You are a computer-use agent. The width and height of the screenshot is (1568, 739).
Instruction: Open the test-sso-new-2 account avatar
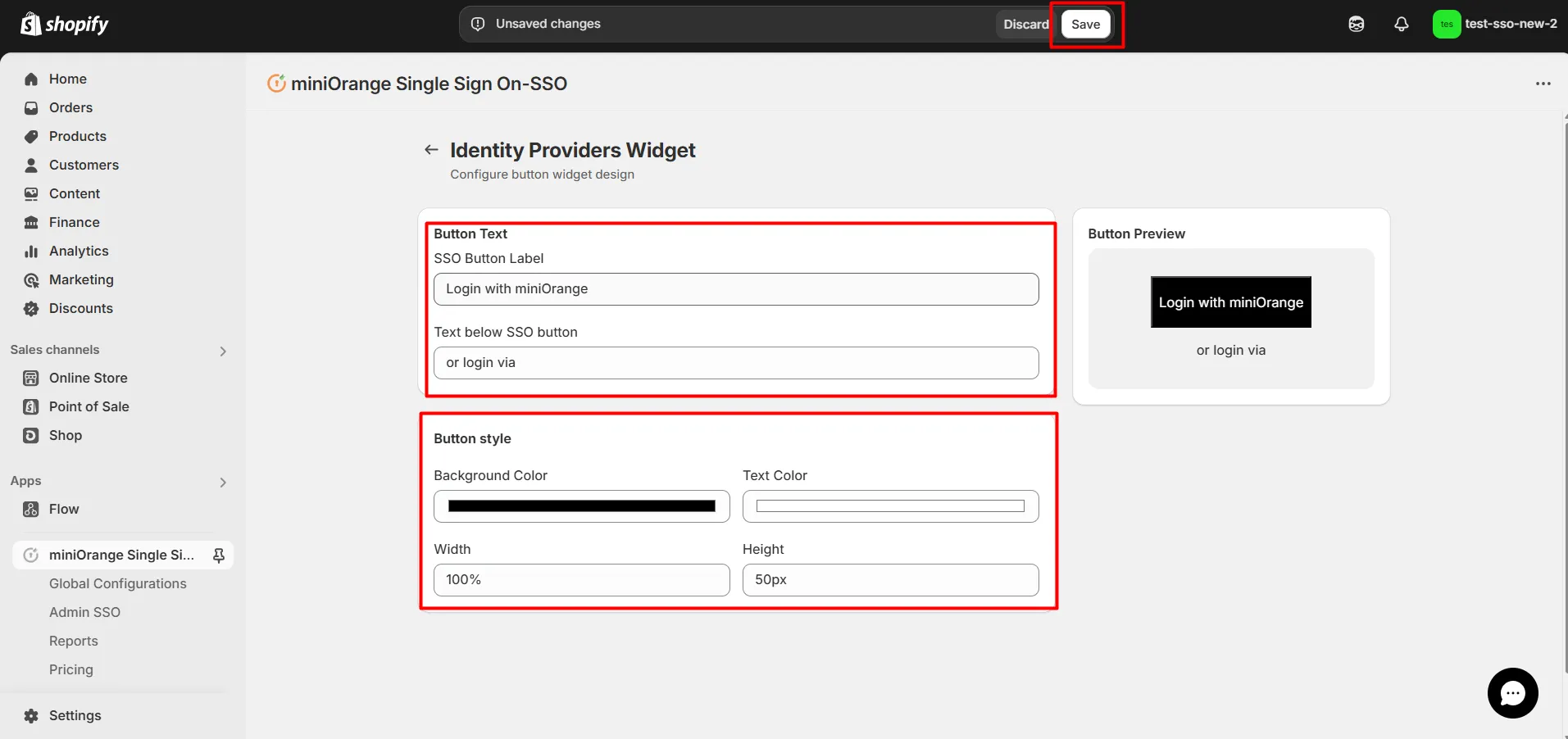(1447, 25)
